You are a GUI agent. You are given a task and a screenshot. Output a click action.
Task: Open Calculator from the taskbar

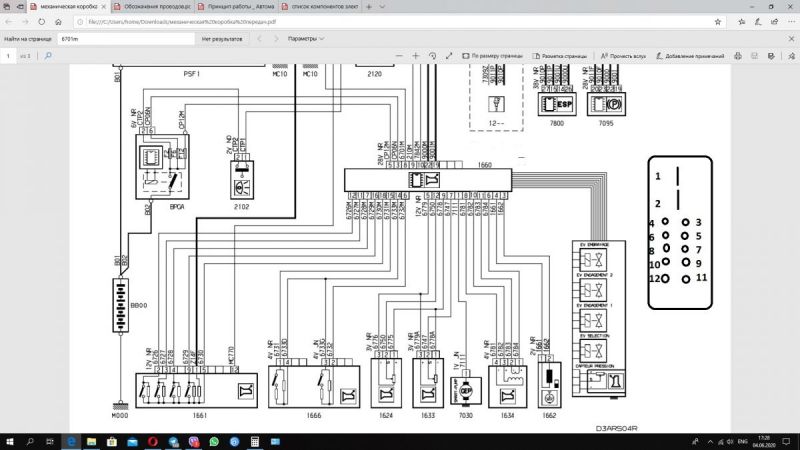255,441
